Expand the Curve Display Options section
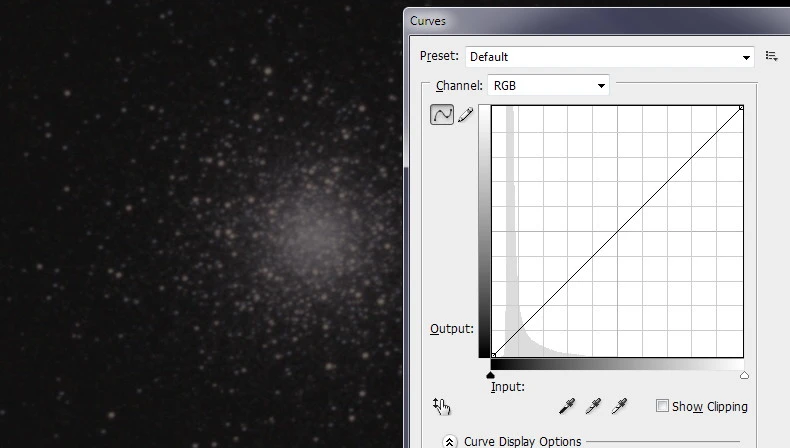 click(450, 441)
